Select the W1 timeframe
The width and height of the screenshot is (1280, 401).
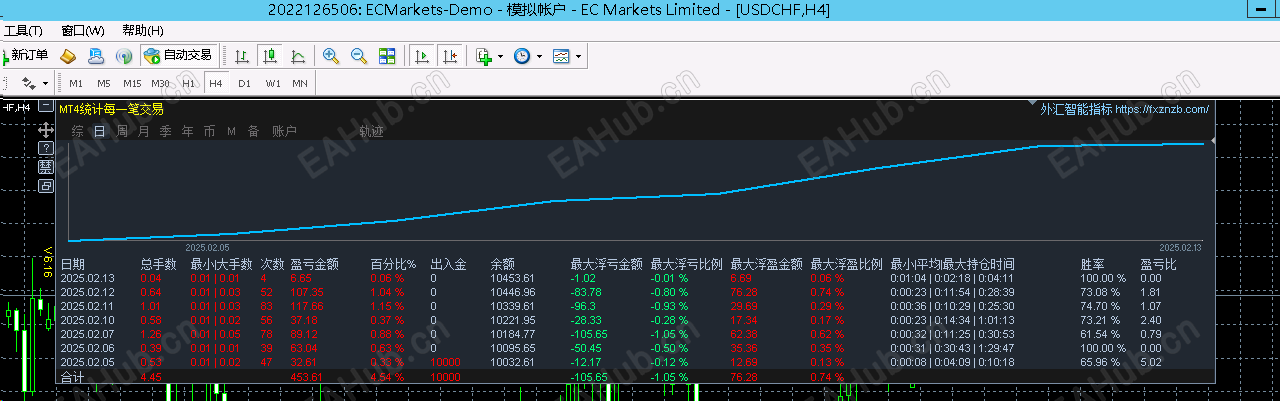click(x=273, y=83)
